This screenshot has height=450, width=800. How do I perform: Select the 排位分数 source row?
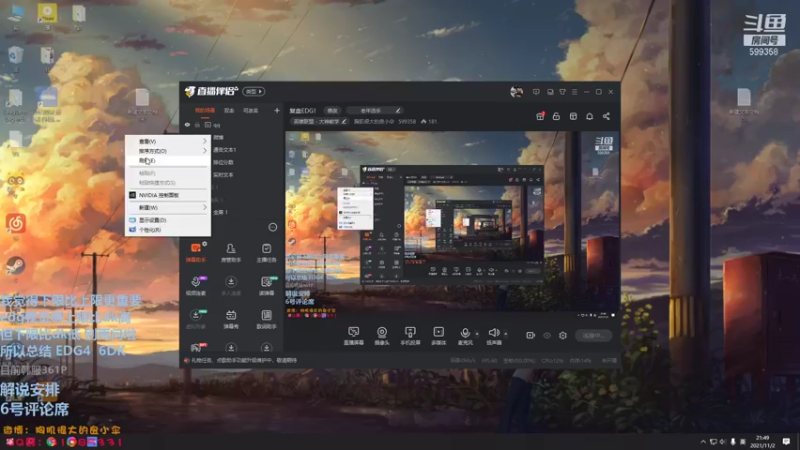point(223,162)
